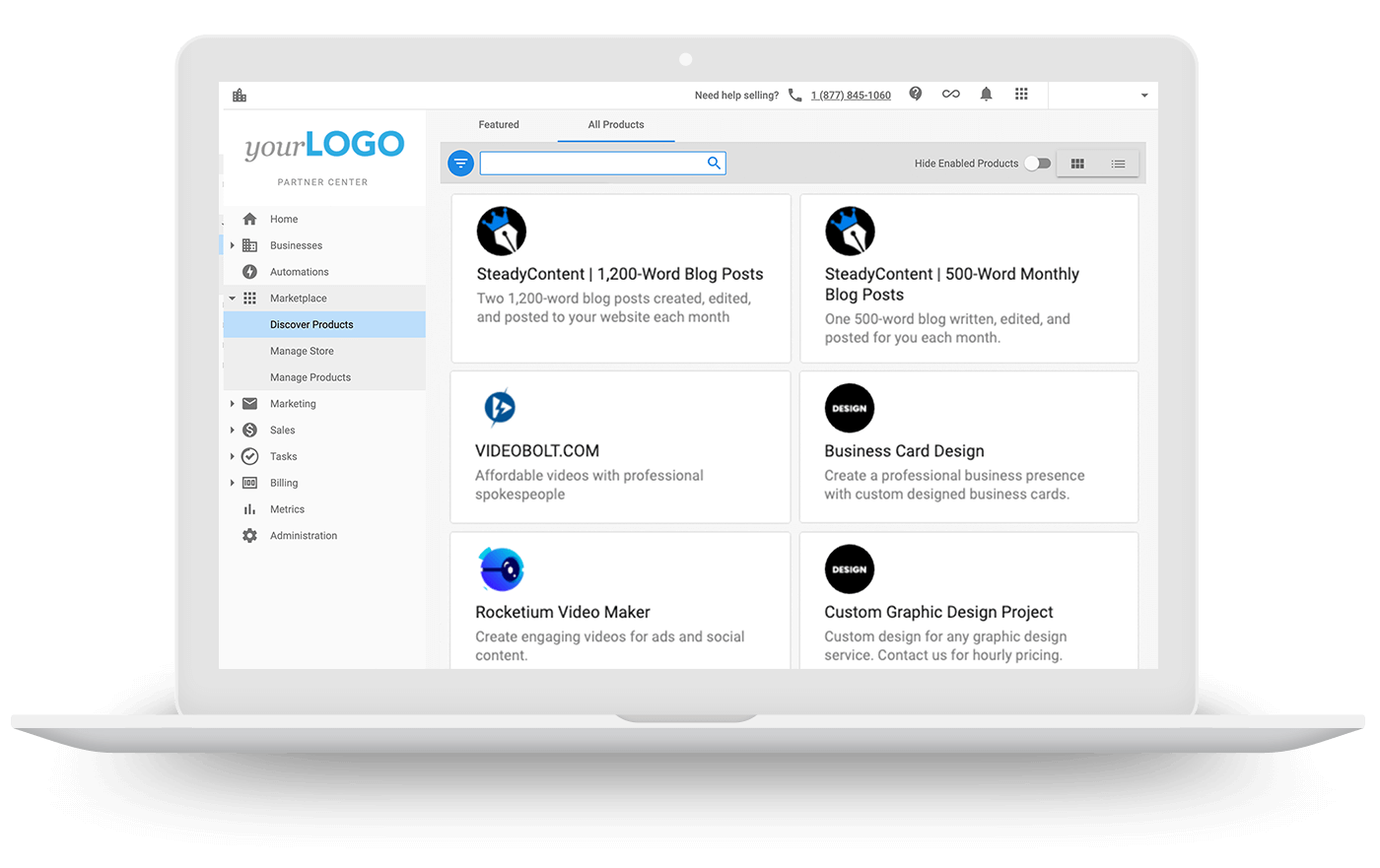Expand the Billing menu arrow
This screenshot has height=868, width=1380.
pos(233,483)
